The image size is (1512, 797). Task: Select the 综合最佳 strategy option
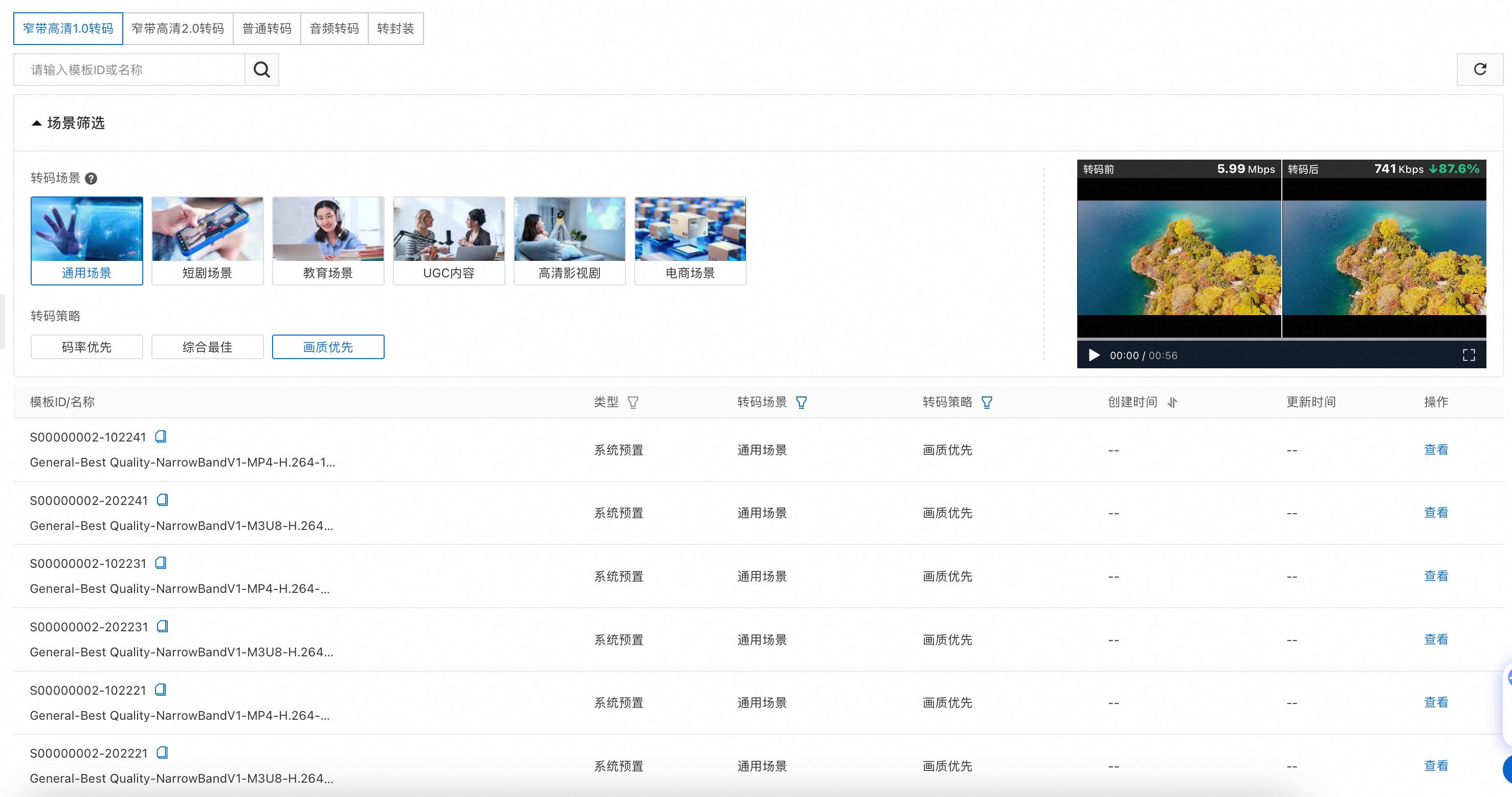coord(207,347)
